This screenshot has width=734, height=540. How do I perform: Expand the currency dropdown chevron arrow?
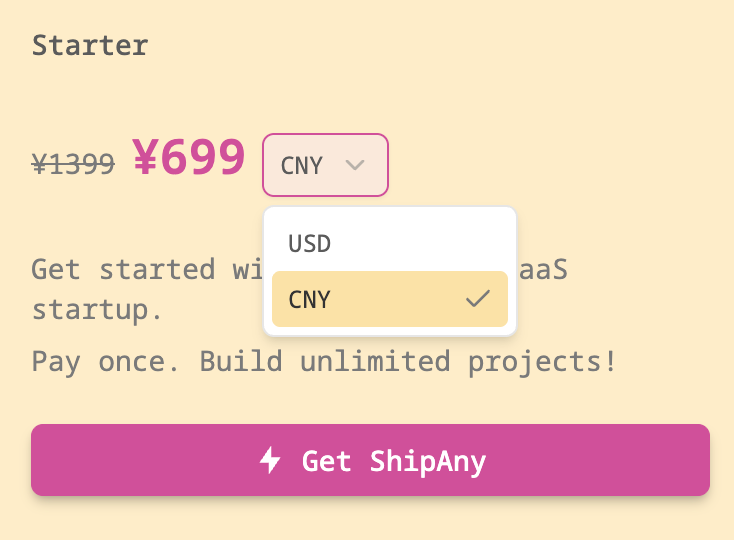point(354,164)
